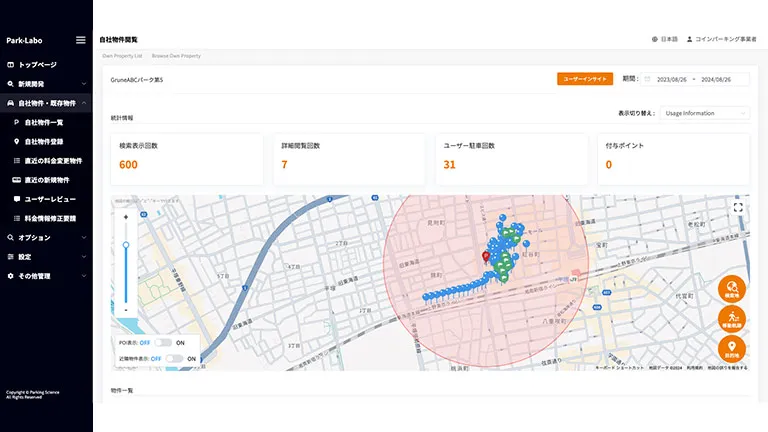This screenshot has width=768, height=432.
Task: Open the Usage Information dropdown
Action: tap(705, 113)
